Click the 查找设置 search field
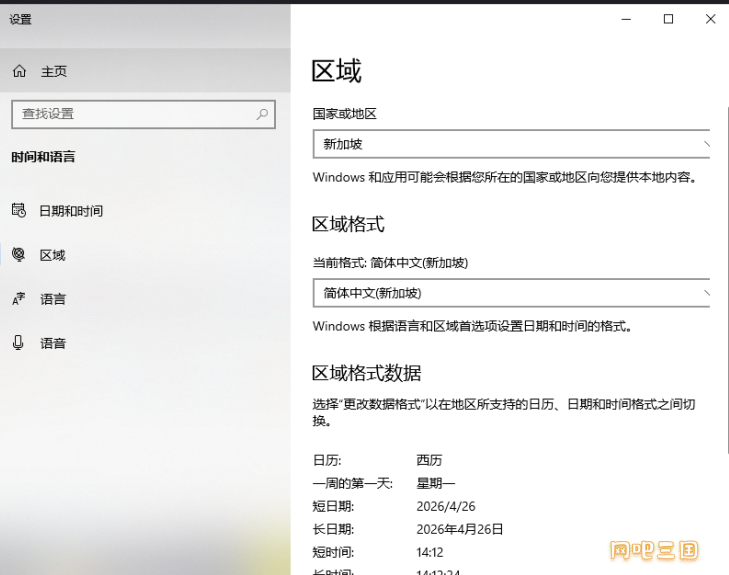Screen dimensions: 729x575 143,114
